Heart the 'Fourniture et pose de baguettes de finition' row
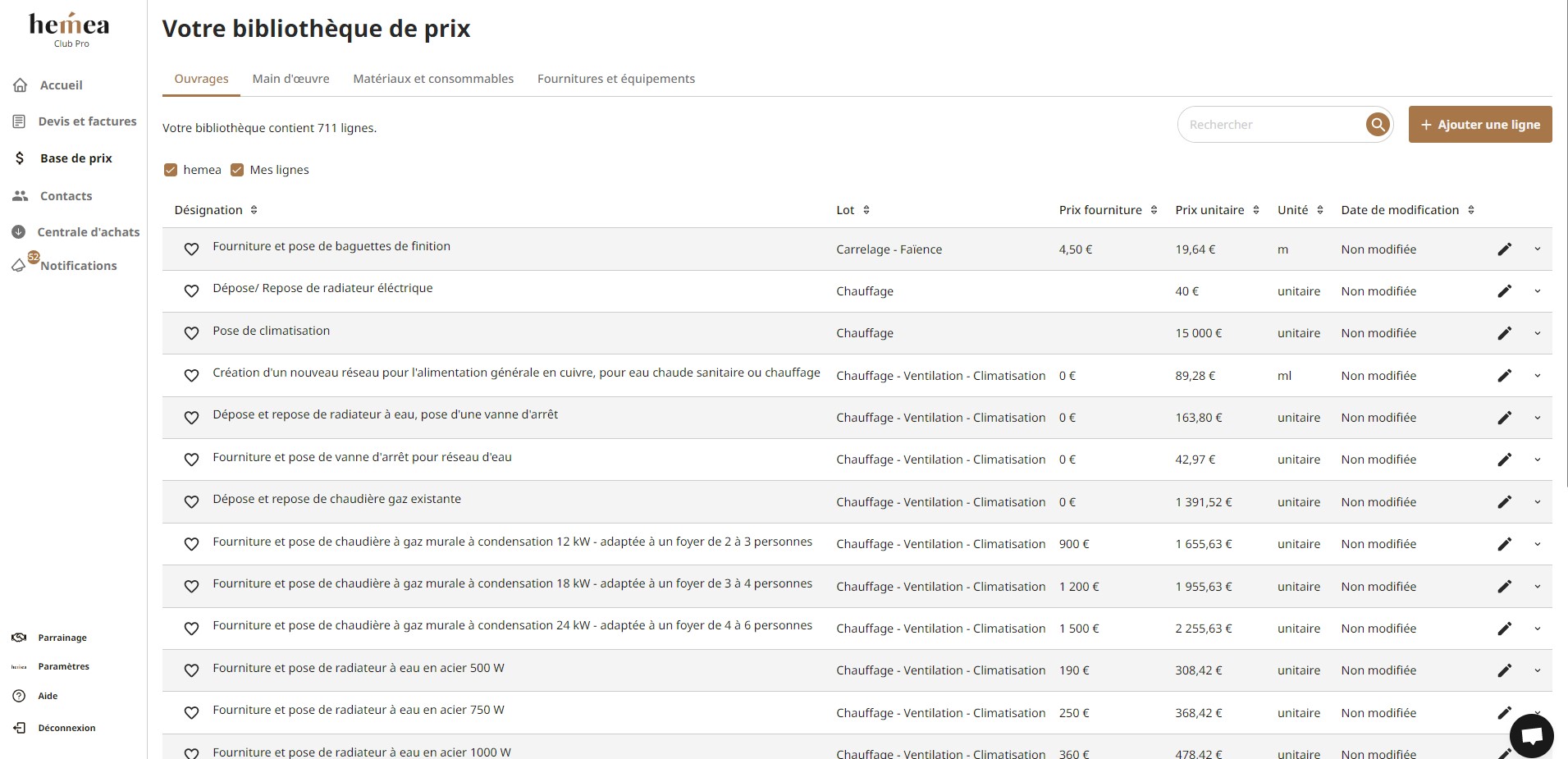The height and width of the screenshot is (759, 1568). 191,249
